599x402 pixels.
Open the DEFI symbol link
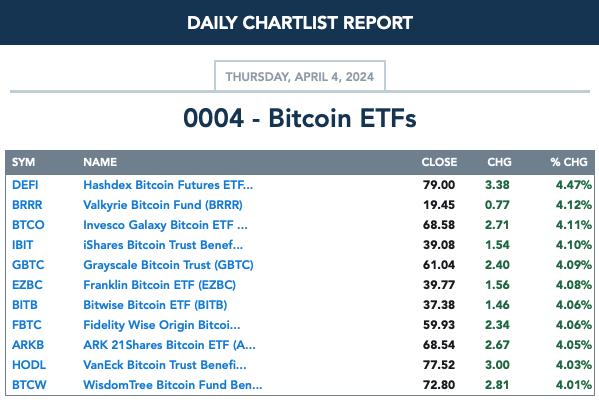pyautogui.click(x=25, y=185)
